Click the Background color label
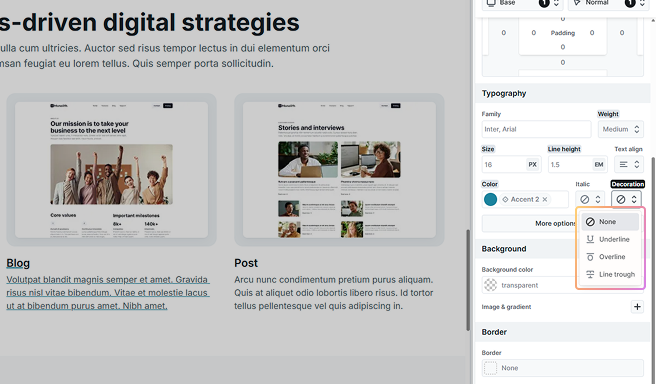Viewport: 656px width, 384px height. click(507, 269)
